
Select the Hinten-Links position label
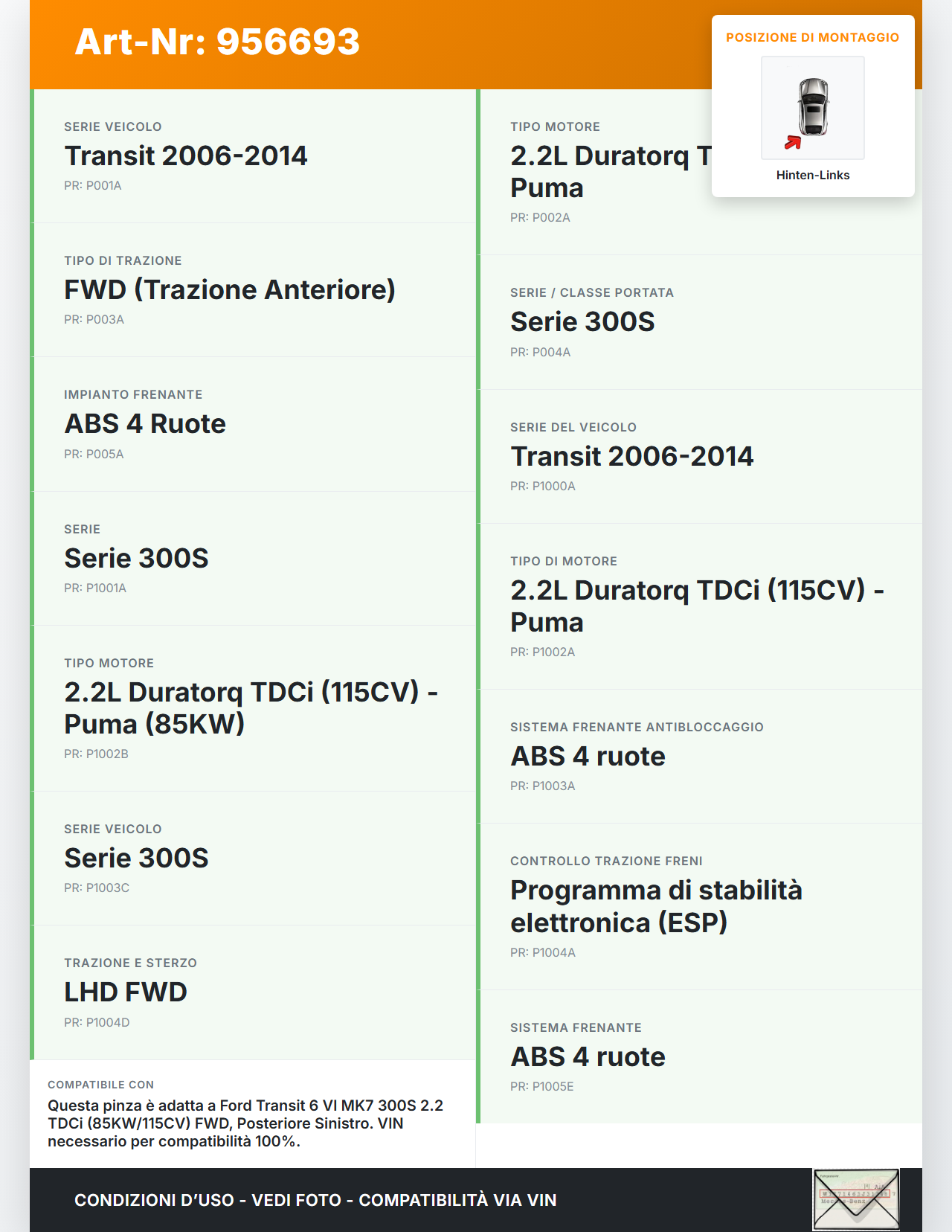(x=812, y=175)
